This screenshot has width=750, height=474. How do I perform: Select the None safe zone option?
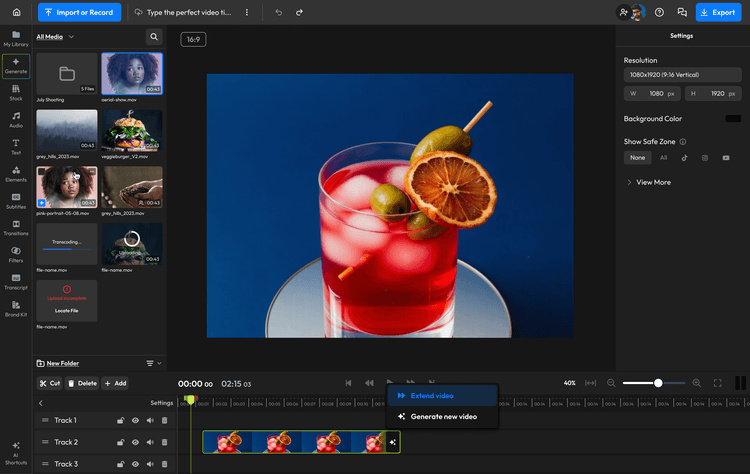(637, 158)
